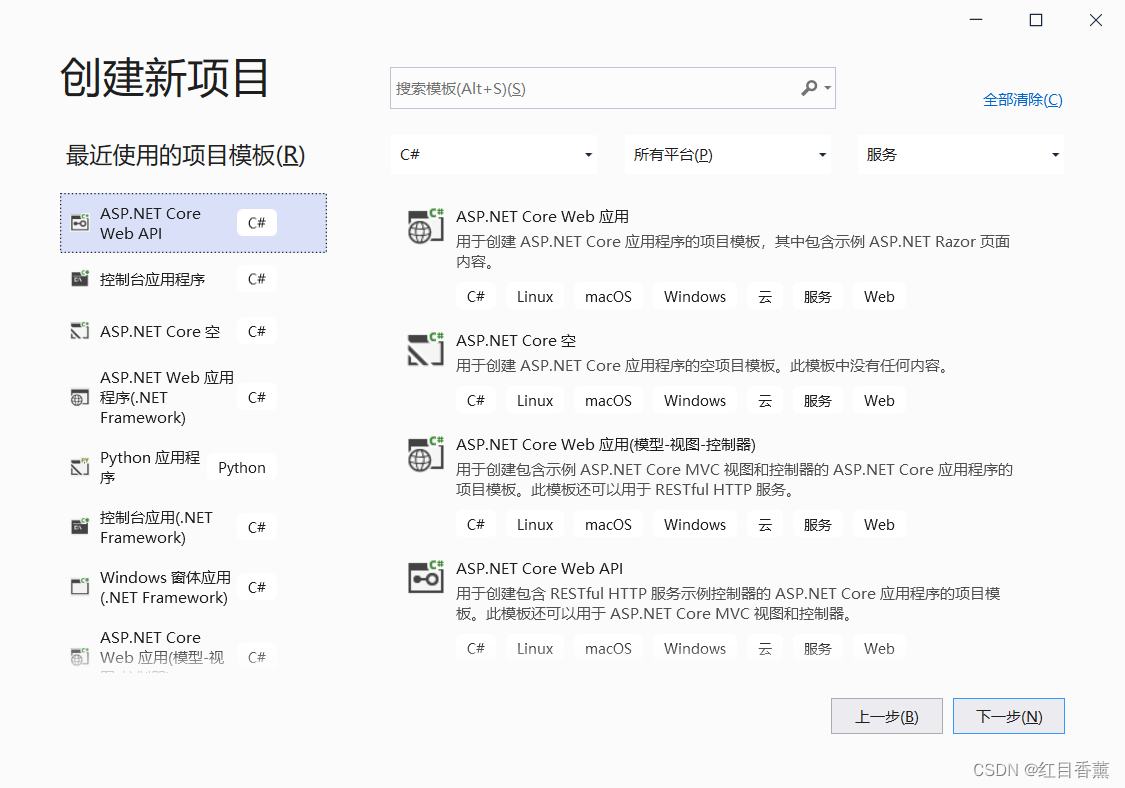Screen dimensions: 1125x788
Task: Click the ASP.NET Web 应用程序(.NET Framework) icon
Action: [80, 397]
